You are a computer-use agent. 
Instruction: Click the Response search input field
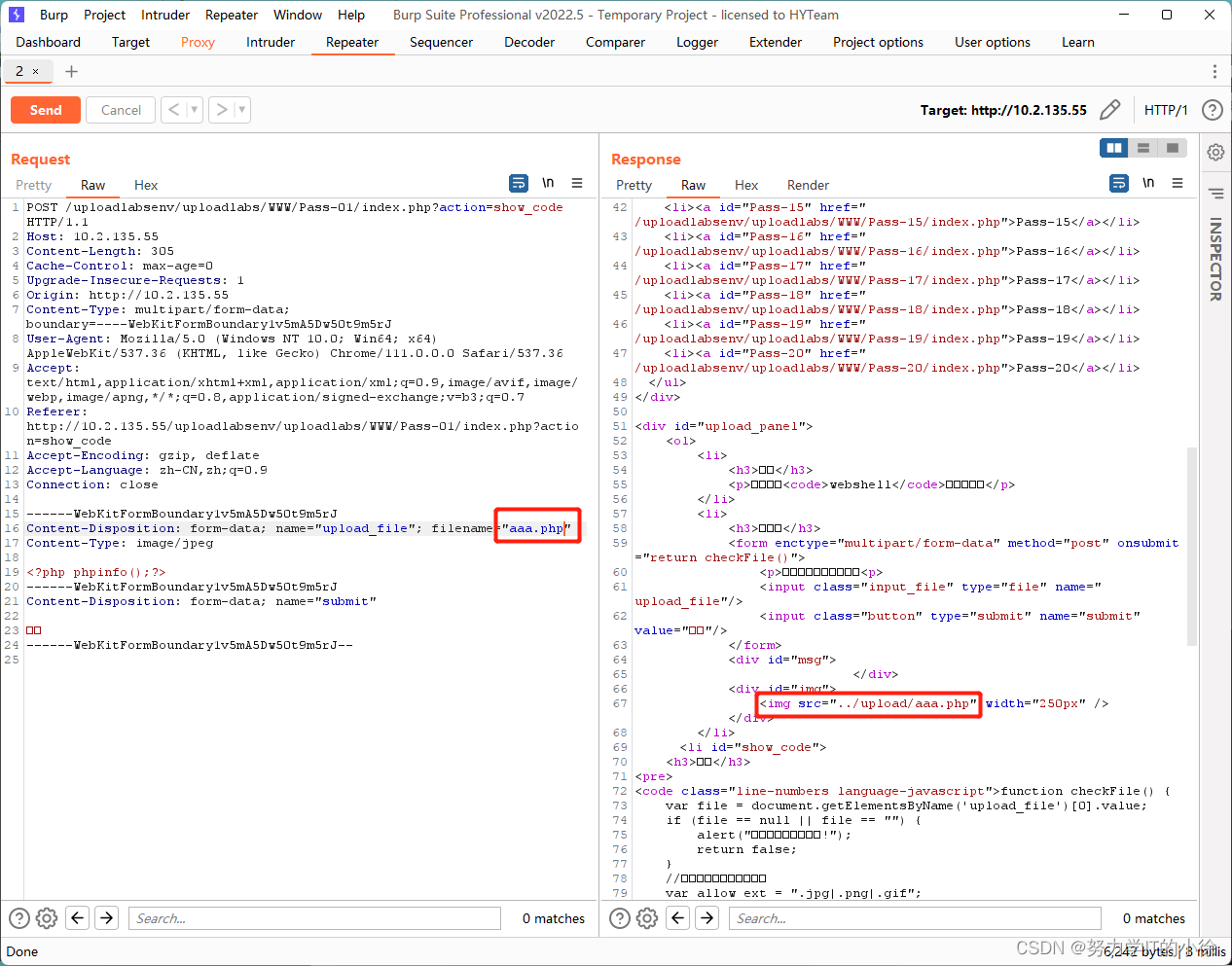[915, 917]
